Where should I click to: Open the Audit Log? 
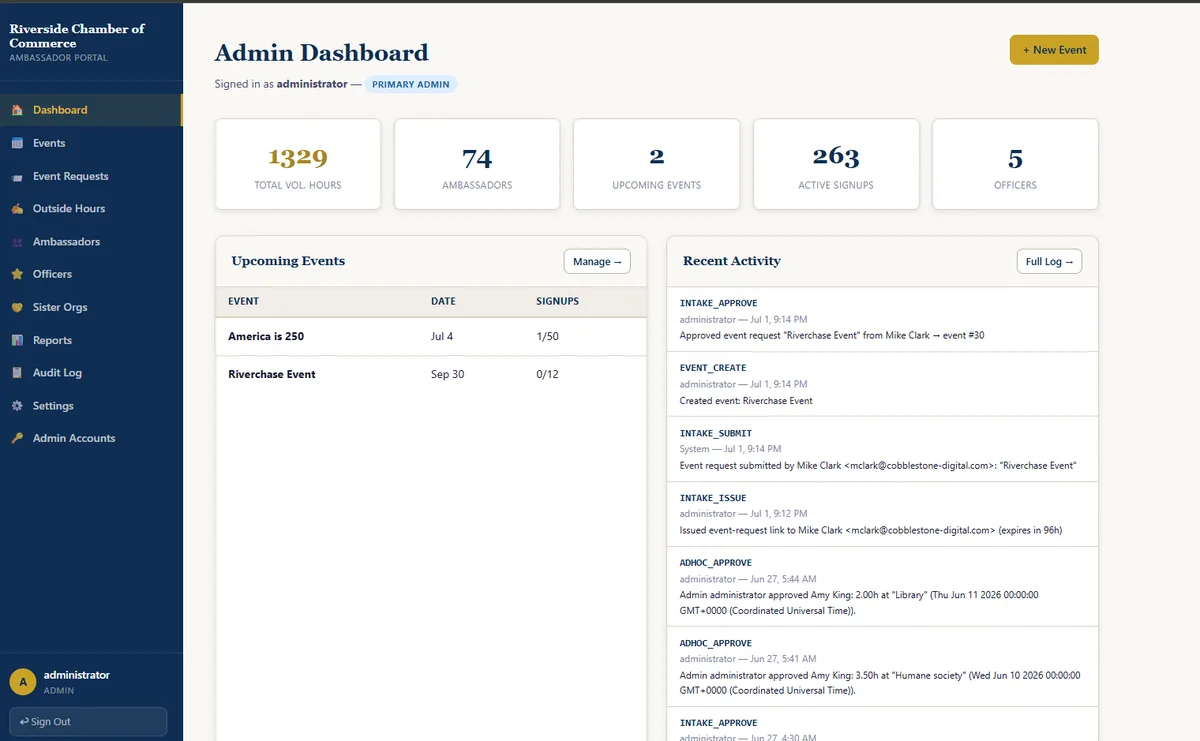(x=91, y=373)
